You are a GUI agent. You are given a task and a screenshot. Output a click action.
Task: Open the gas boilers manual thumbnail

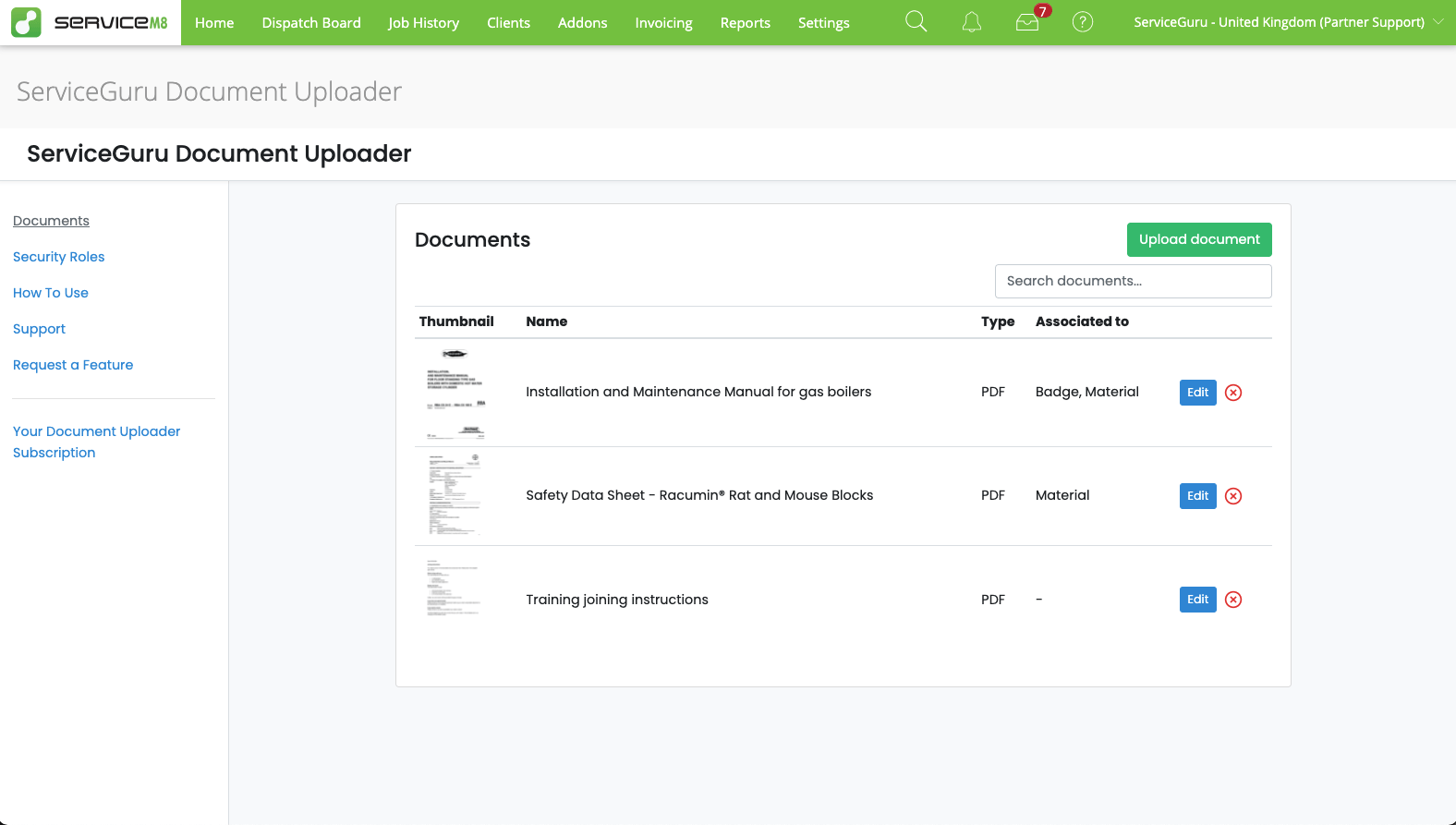coord(455,393)
